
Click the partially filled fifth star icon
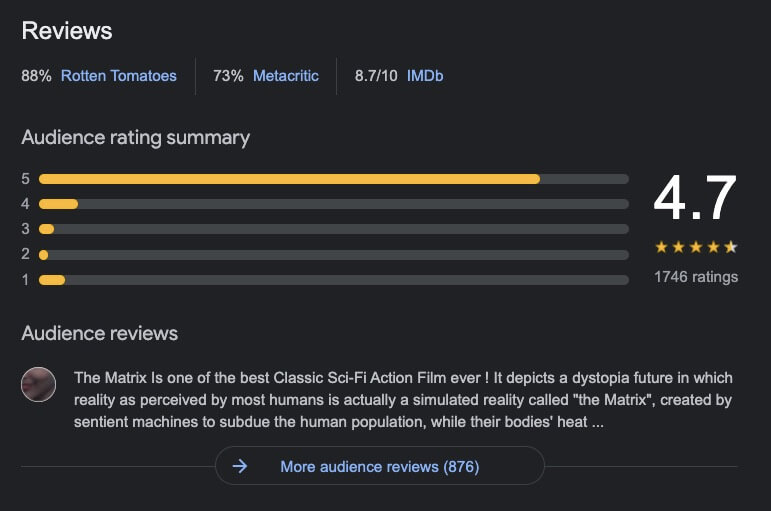click(x=731, y=247)
